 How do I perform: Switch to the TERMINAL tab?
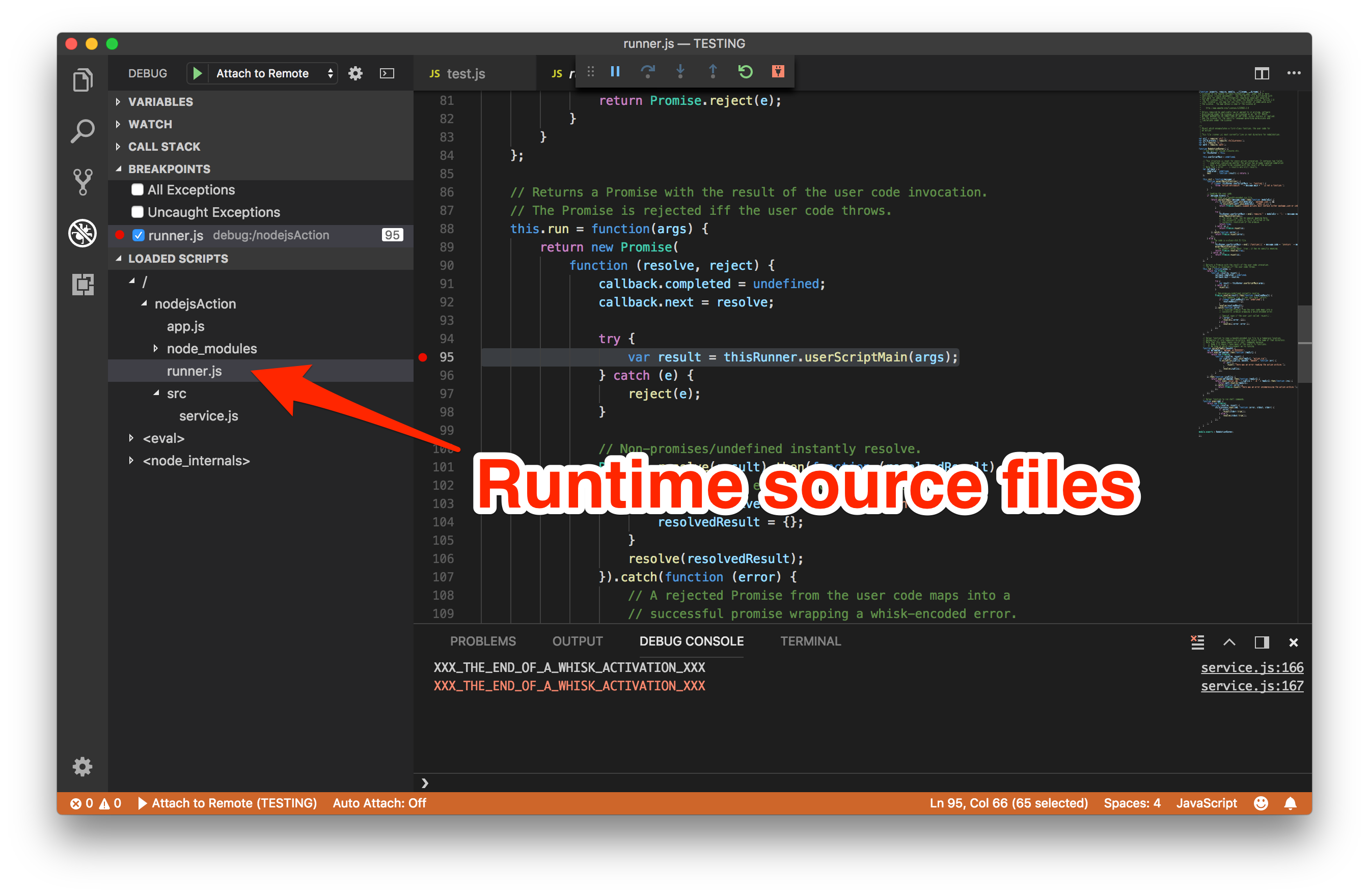tap(810, 640)
